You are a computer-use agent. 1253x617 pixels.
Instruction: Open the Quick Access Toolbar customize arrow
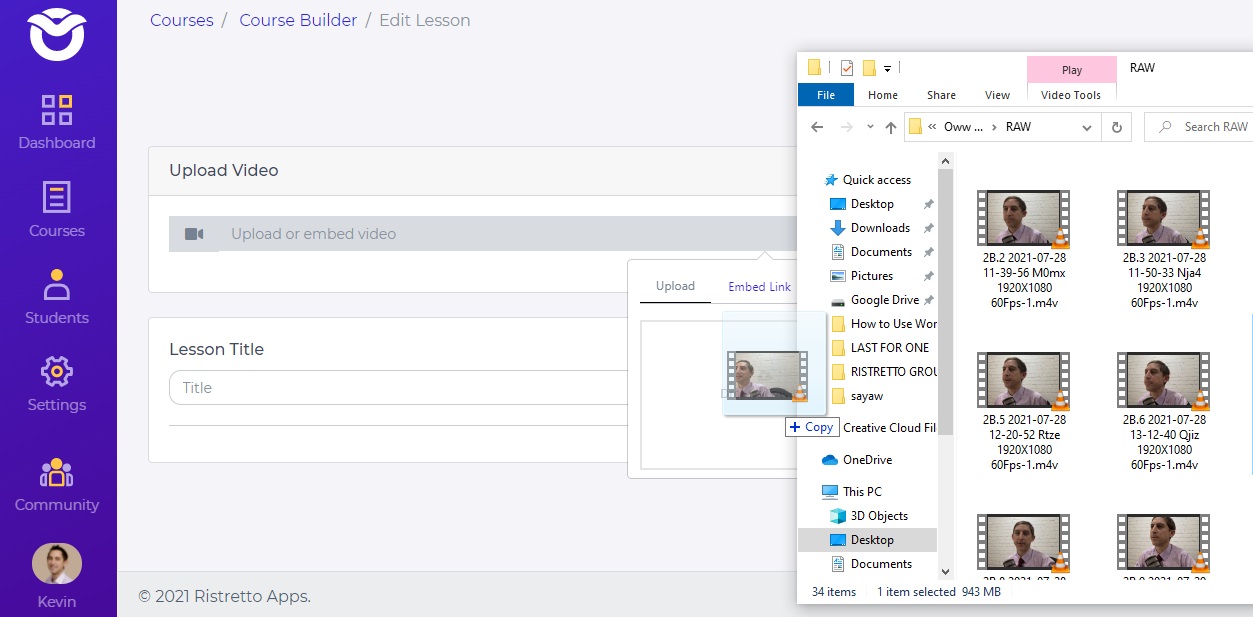click(887, 69)
